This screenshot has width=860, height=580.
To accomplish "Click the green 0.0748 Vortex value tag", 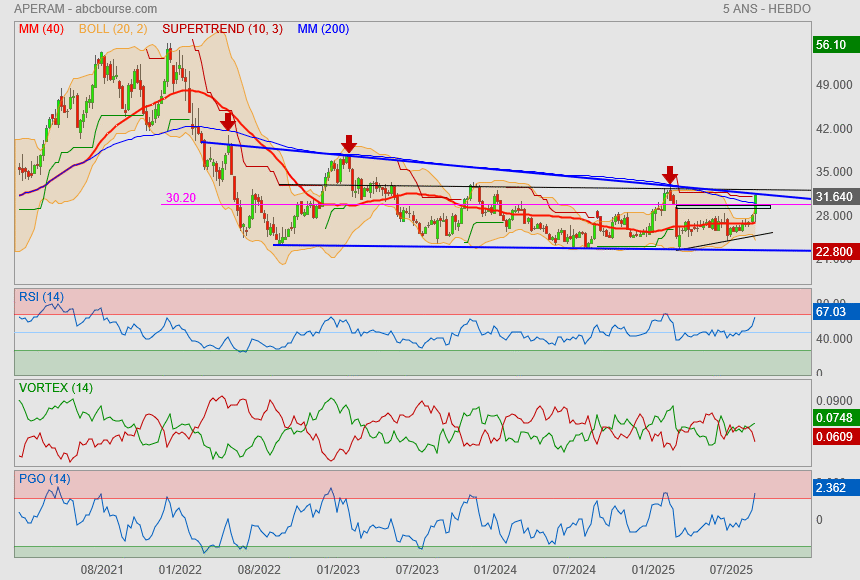I will (x=834, y=418).
